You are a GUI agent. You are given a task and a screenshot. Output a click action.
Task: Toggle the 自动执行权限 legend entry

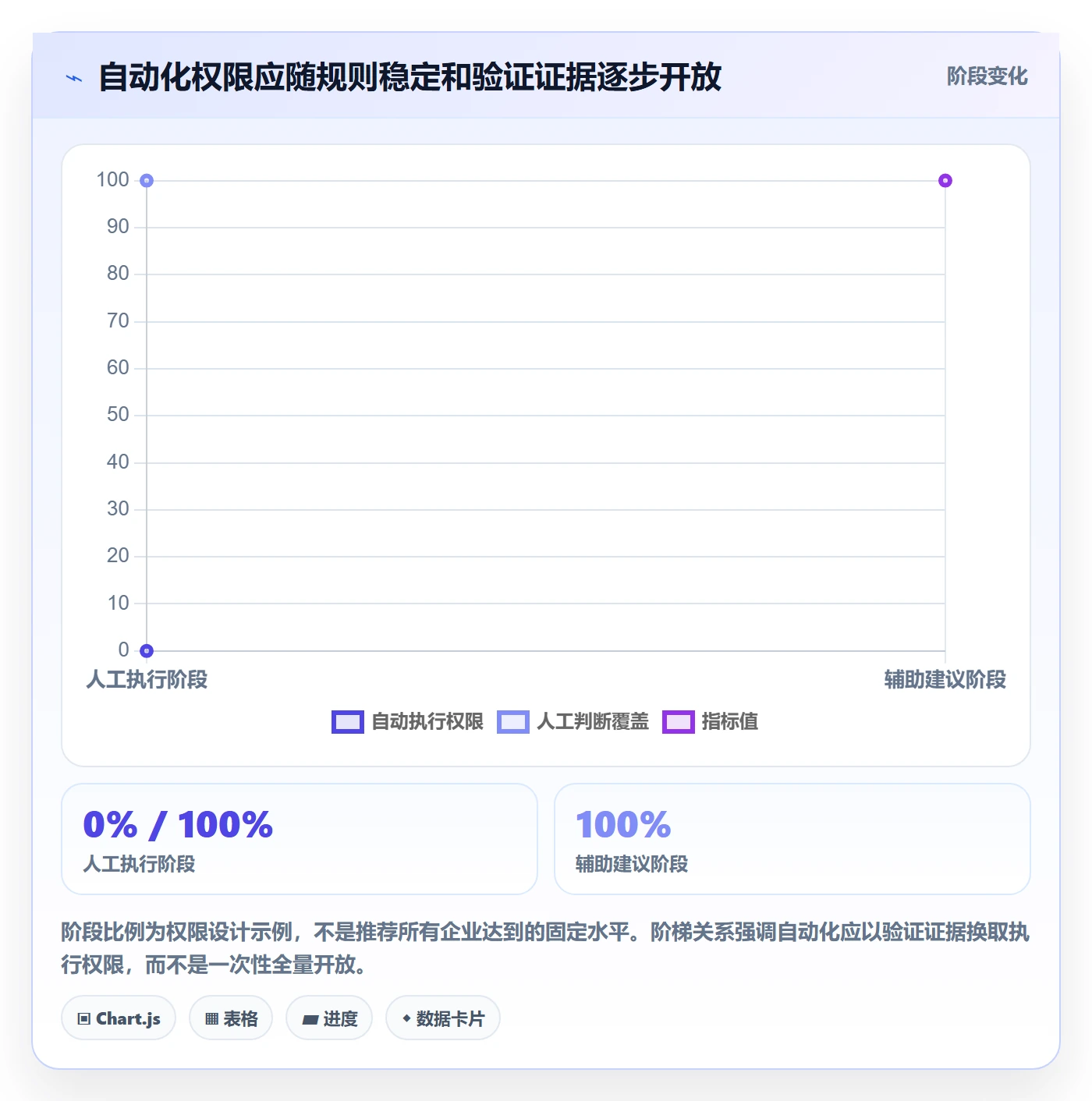pyautogui.click(x=407, y=721)
